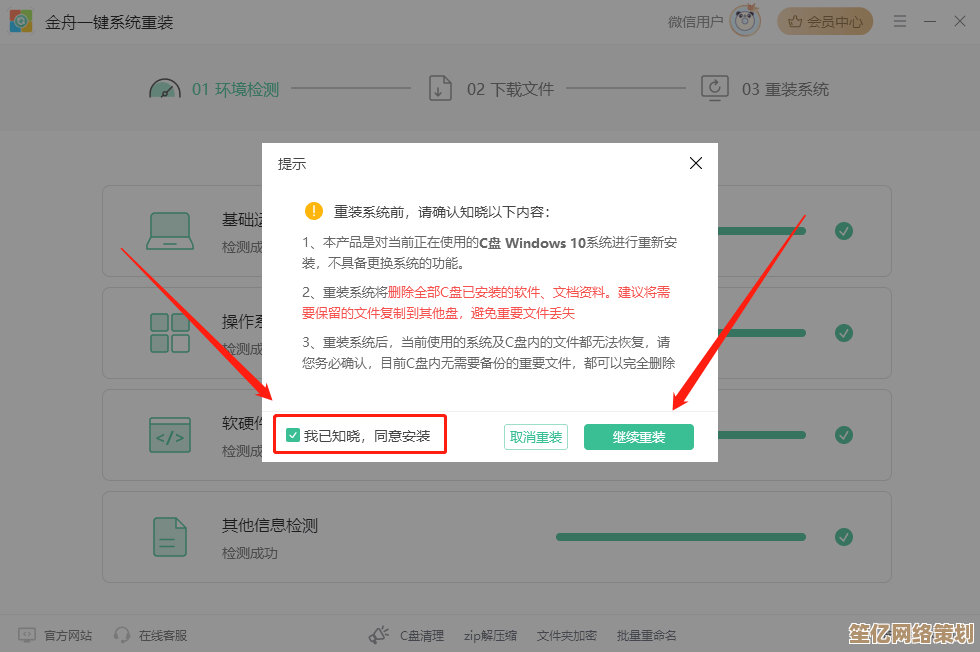Click the green checkmark in the code bracket card
980x652 pixels.
tap(844, 435)
